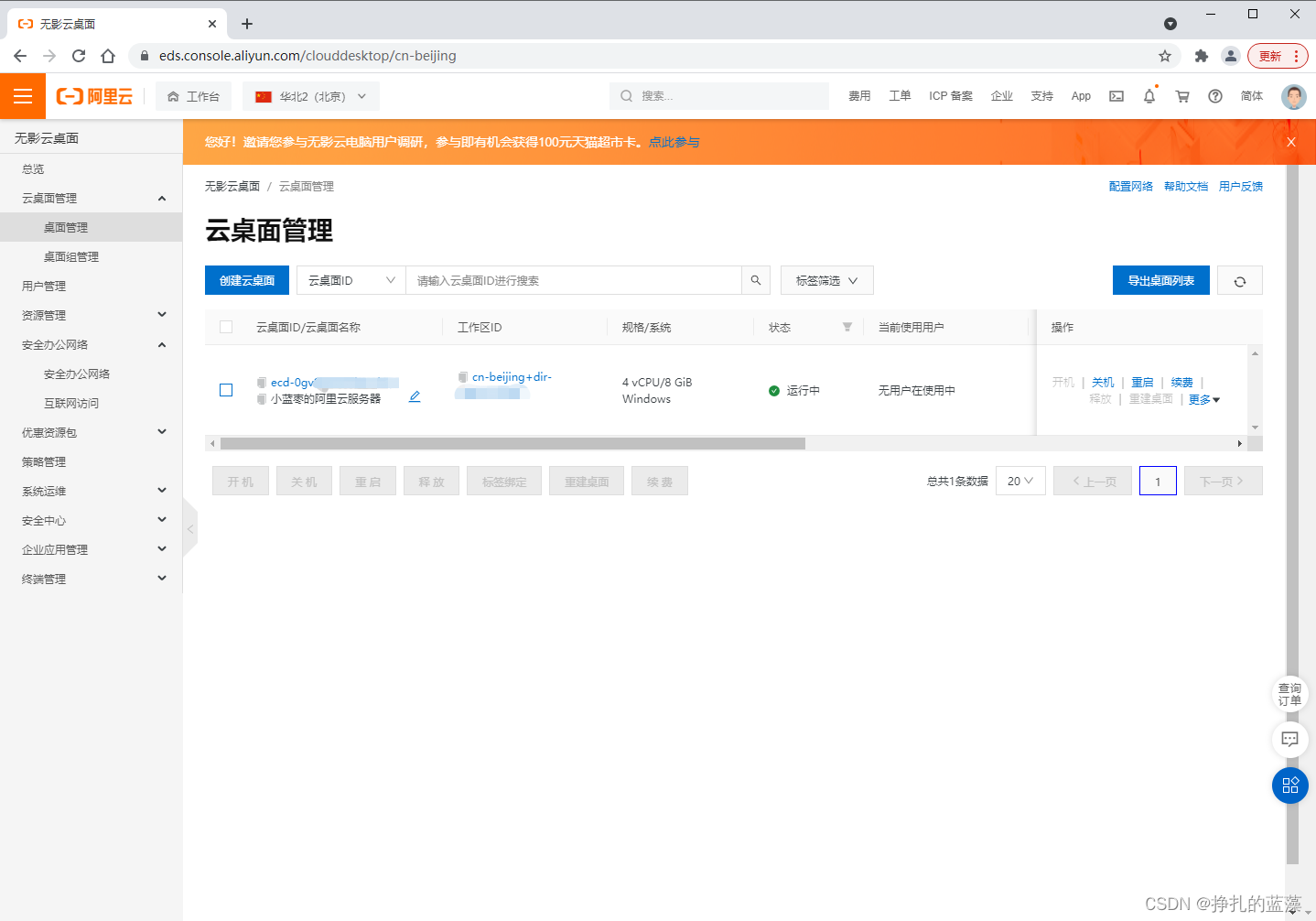Filter 状态 column with the funnel icon
The image size is (1316, 921).
pyautogui.click(x=847, y=326)
